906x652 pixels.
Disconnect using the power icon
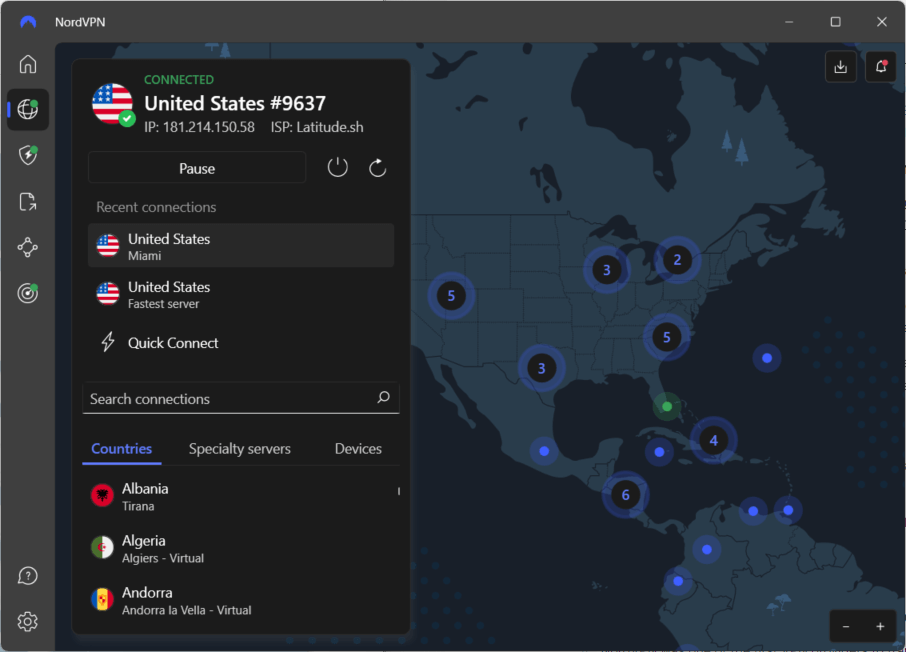tap(337, 168)
